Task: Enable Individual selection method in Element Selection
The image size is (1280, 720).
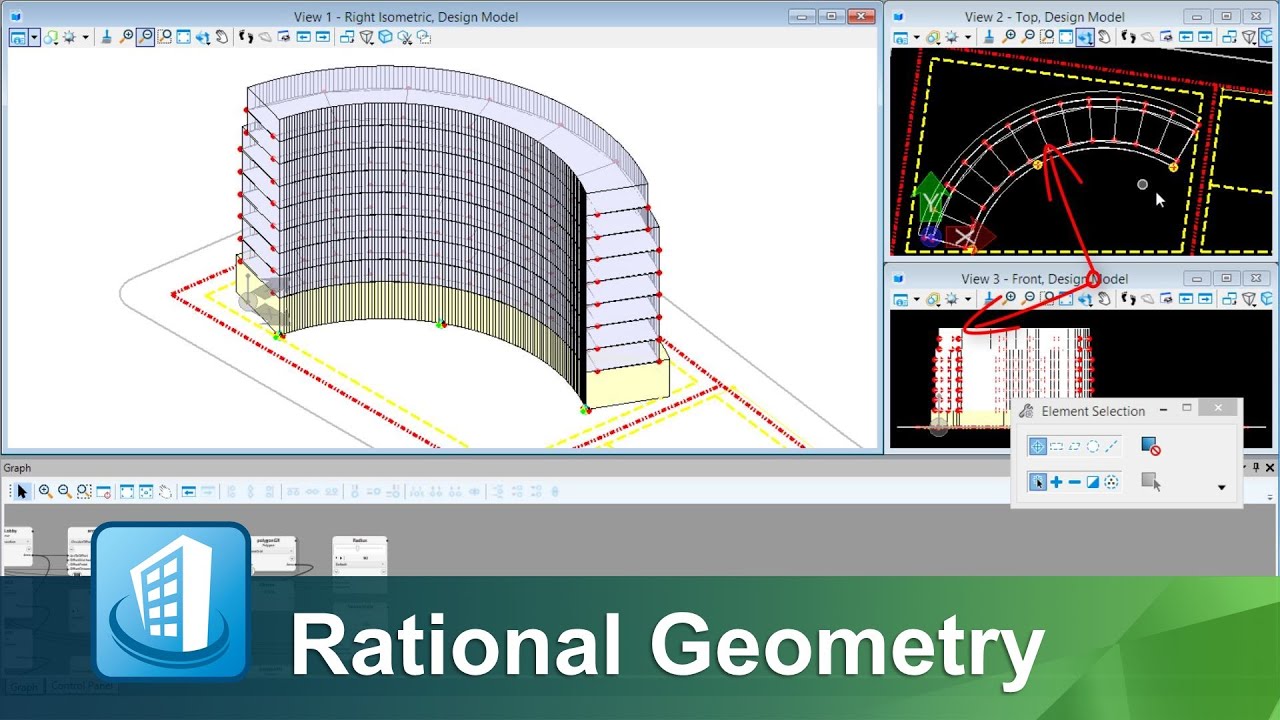Action: point(1038,446)
